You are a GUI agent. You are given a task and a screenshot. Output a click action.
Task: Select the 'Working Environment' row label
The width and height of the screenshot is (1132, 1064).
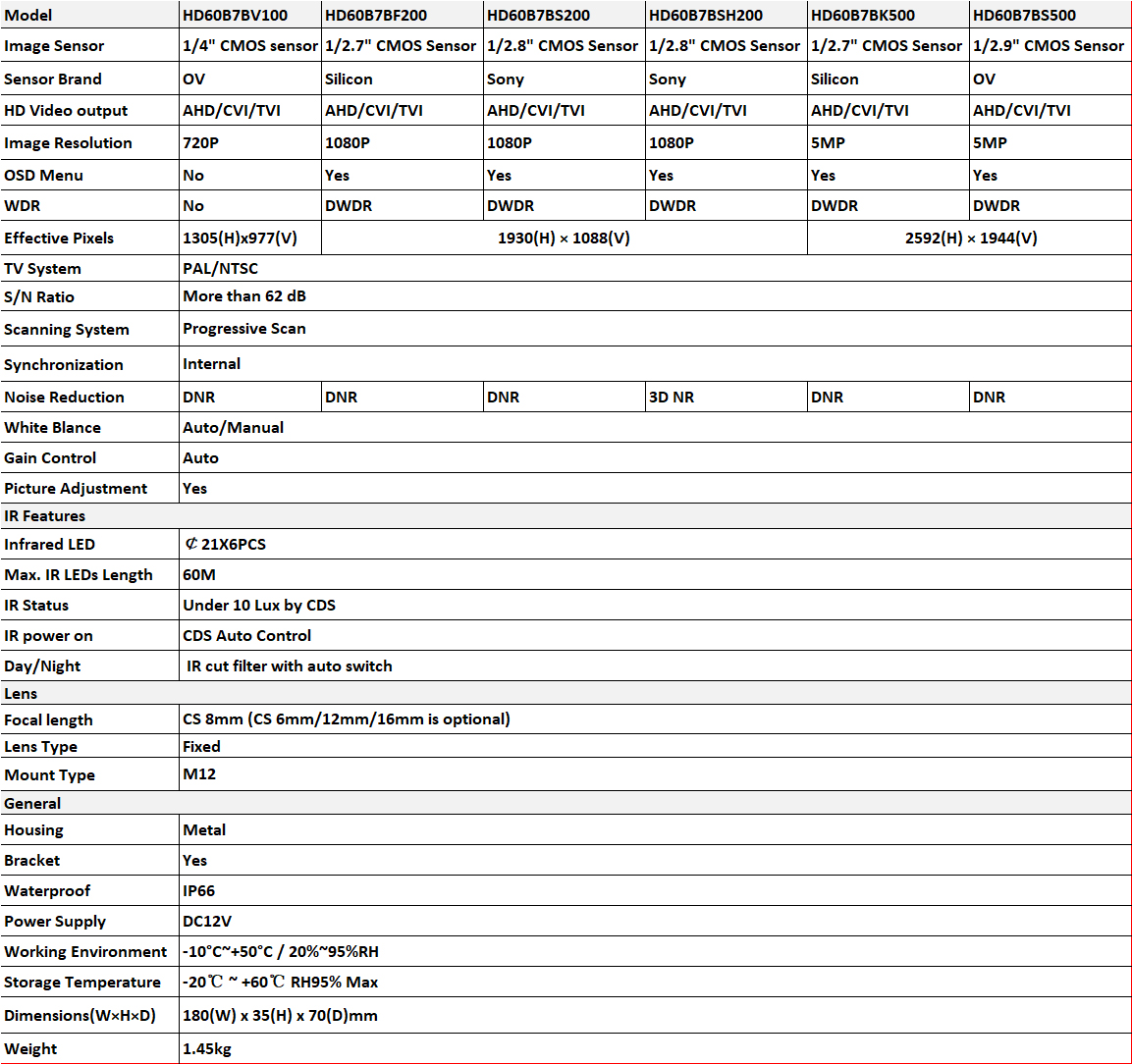(85, 951)
